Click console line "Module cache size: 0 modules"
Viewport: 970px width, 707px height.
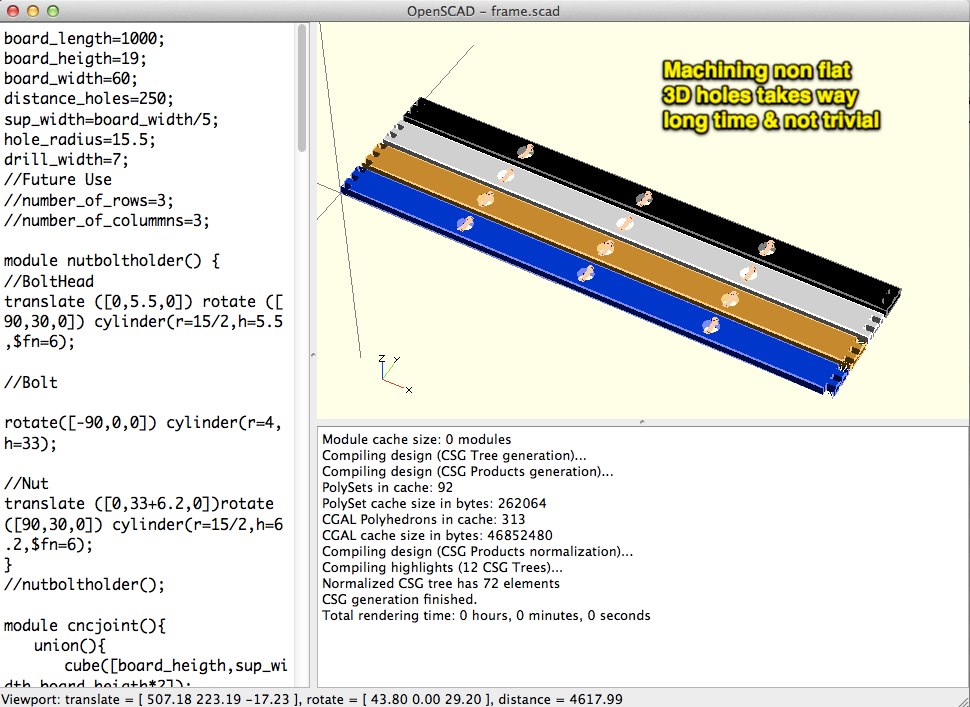416,440
